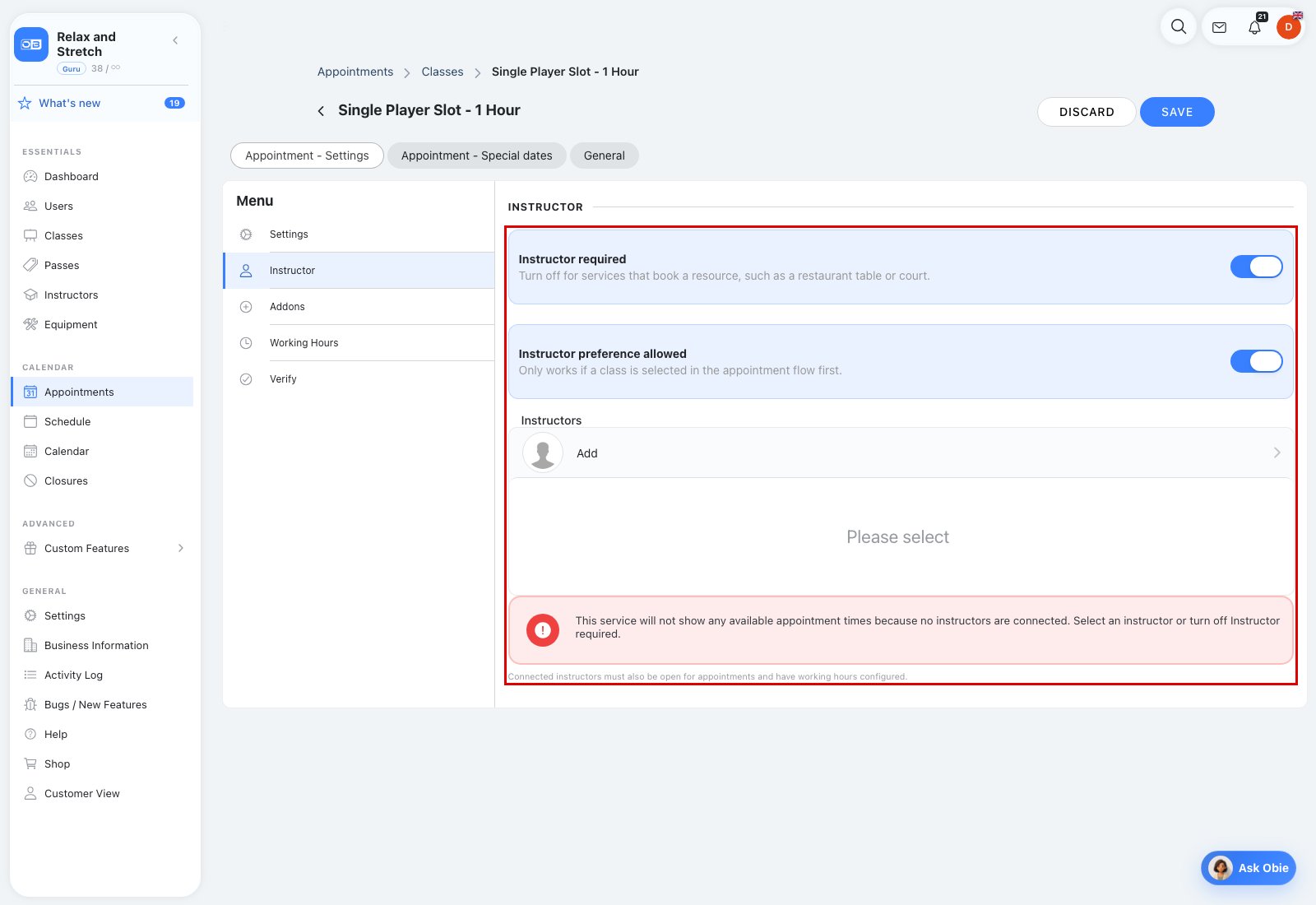Select Working Hours in the Menu panel
Screen dimensions: 1316x905
359,343
